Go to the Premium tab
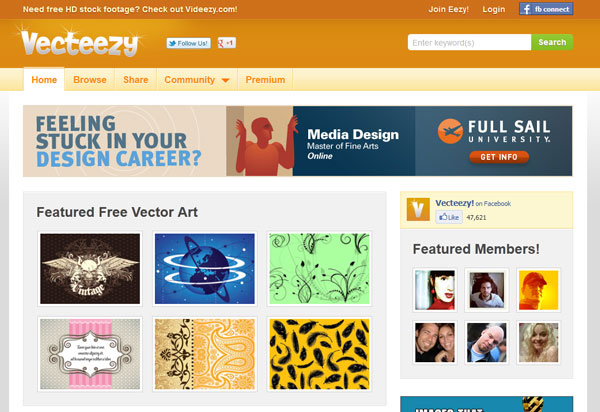This screenshot has height=412, width=600. pyautogui.click(x=265, y=80)
